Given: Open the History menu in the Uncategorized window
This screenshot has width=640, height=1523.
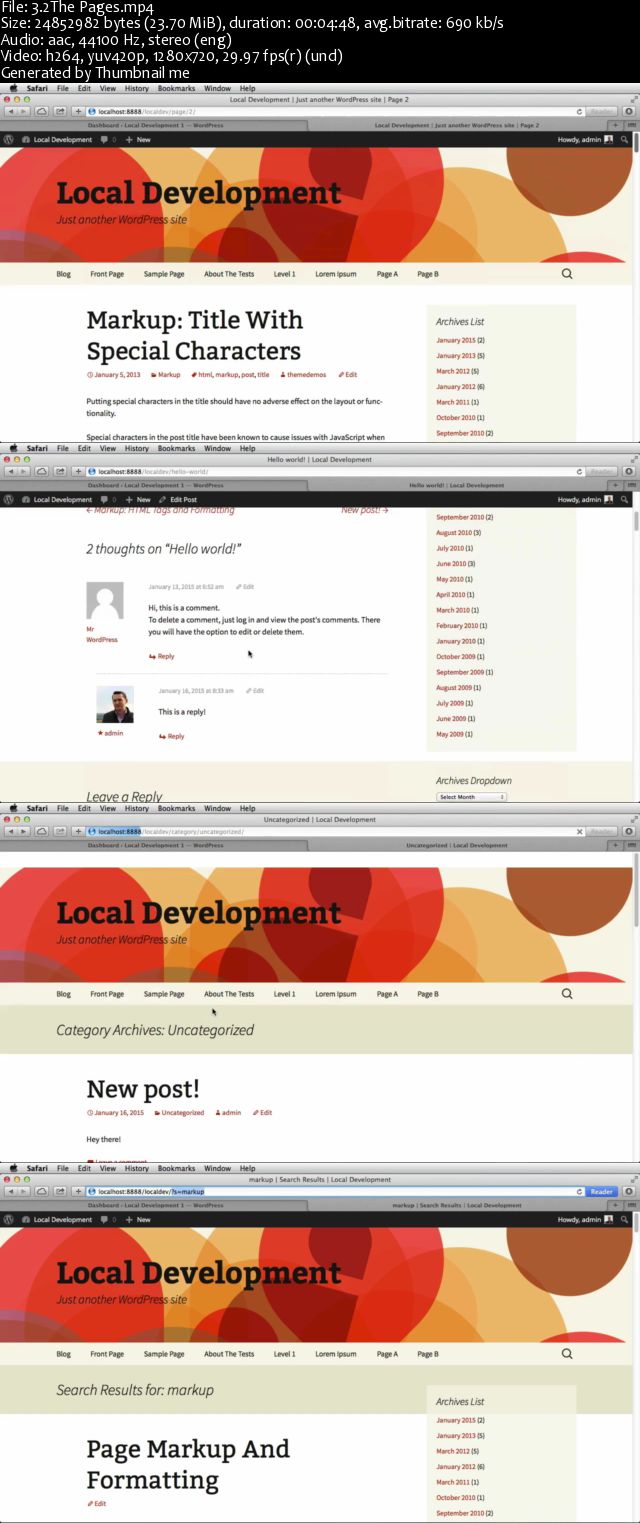Looking at the screenshot, I should pyautogui.click(x=137, y=808).
